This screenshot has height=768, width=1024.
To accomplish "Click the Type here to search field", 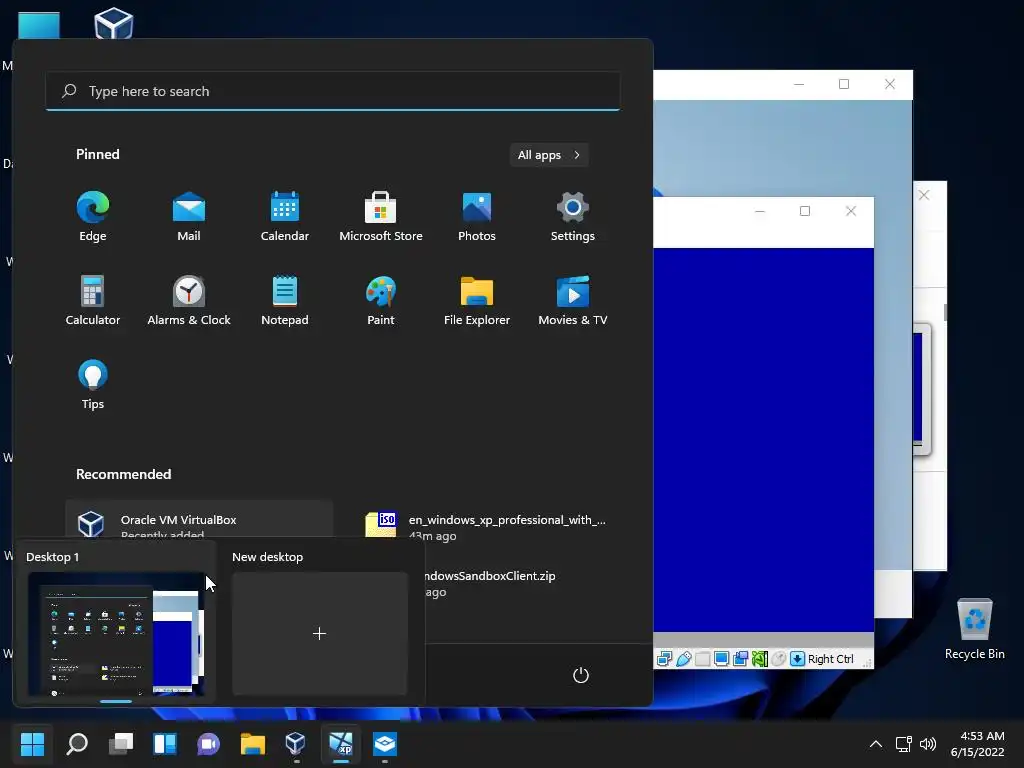I will point(333,91).
